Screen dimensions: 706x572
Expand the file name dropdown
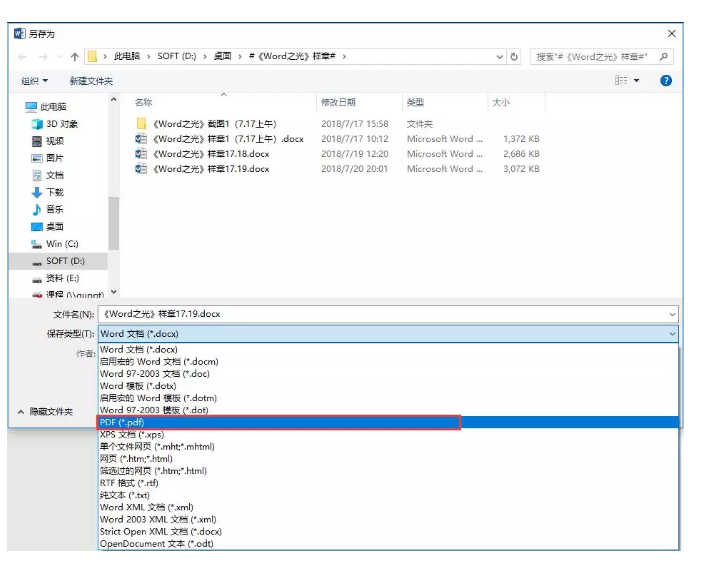672,314
